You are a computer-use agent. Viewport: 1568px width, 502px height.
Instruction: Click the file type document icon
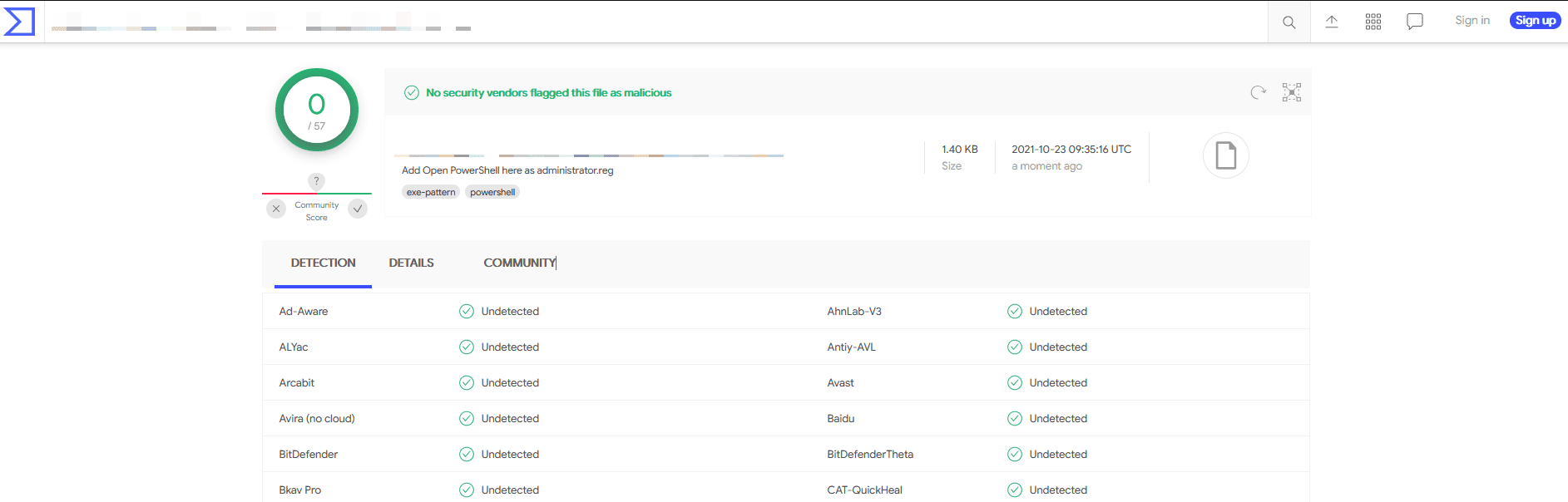pyautogui.click(x=1225, y=155)
